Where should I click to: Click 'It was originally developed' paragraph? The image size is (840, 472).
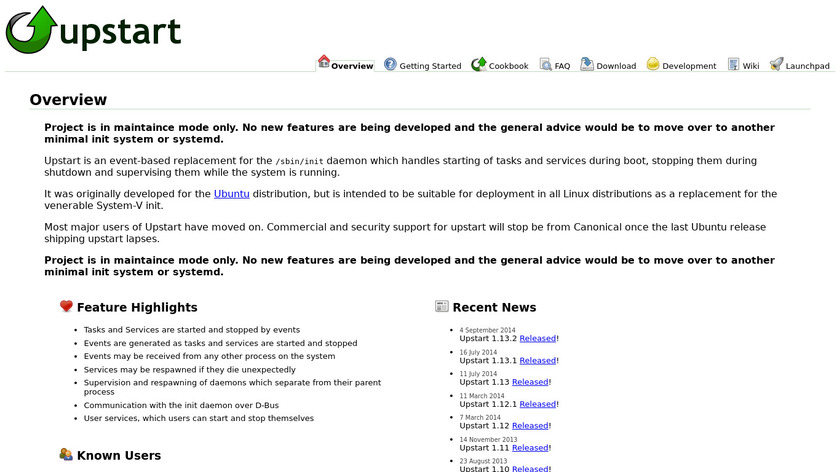(x=410, y=200)
